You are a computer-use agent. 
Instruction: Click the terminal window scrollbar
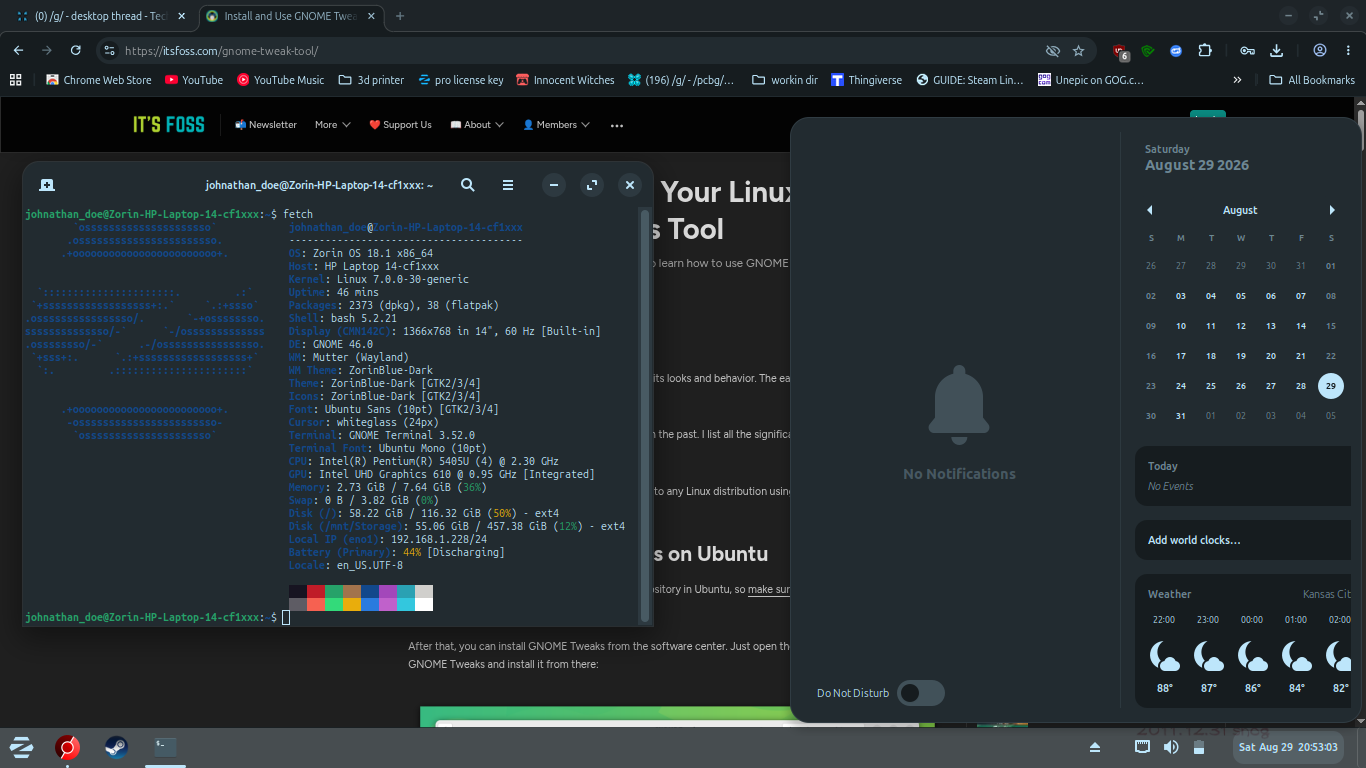(645, 415)
